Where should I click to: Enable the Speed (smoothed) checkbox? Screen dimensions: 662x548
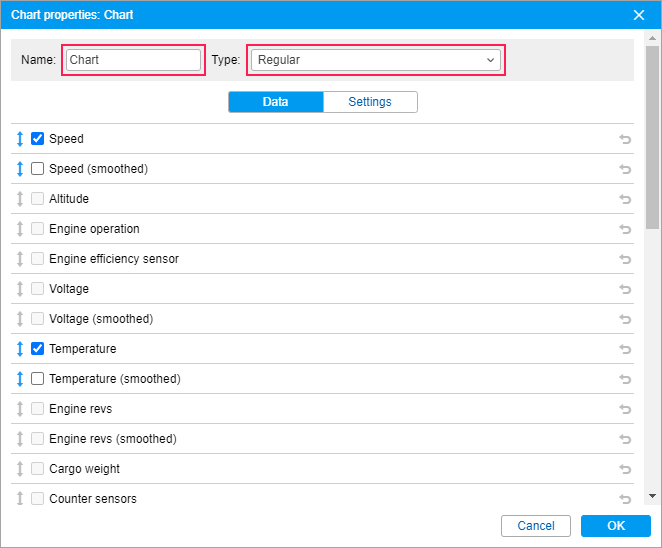(38, 168)
